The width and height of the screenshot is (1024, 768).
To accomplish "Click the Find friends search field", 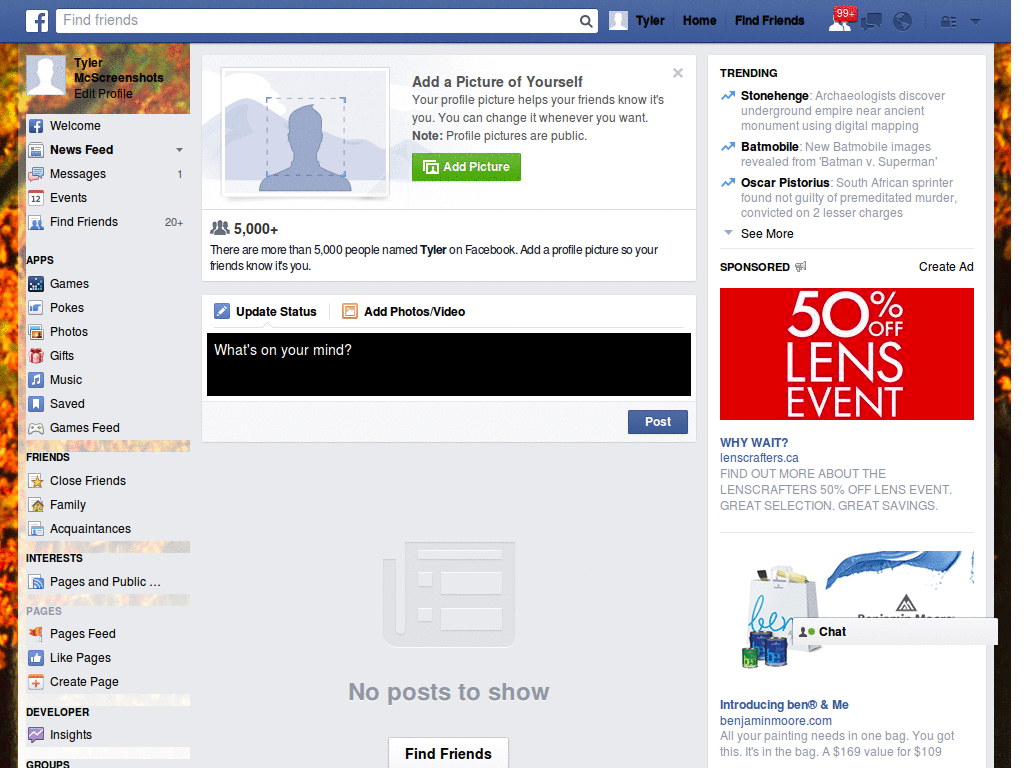I will point(318,21).
